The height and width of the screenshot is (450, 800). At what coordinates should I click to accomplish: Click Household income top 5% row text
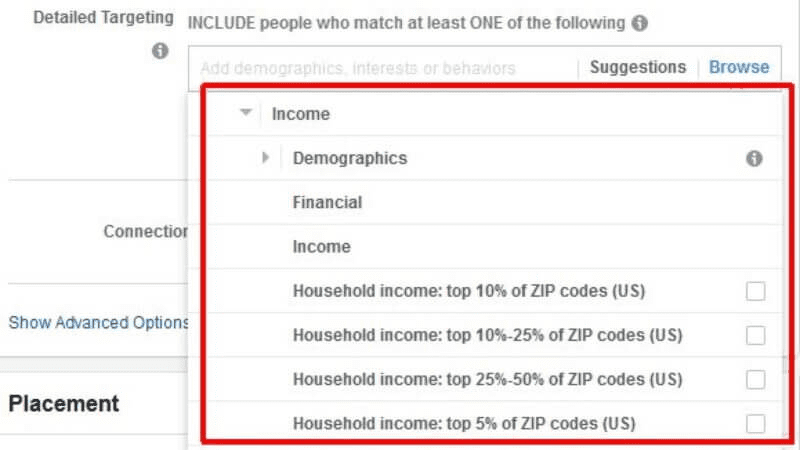tap(463, 423)
